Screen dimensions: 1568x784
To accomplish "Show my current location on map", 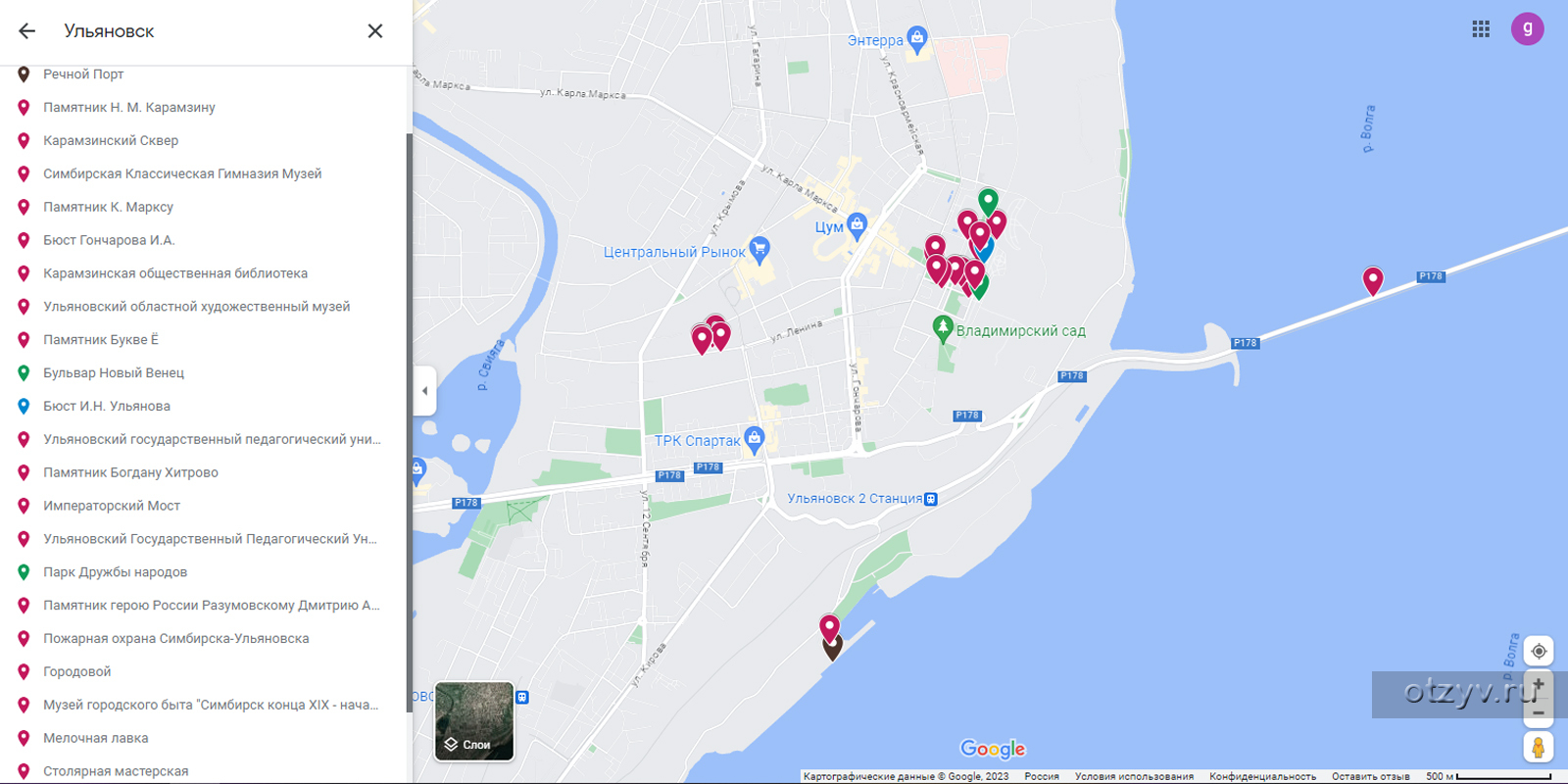I will coord(1539,651).
